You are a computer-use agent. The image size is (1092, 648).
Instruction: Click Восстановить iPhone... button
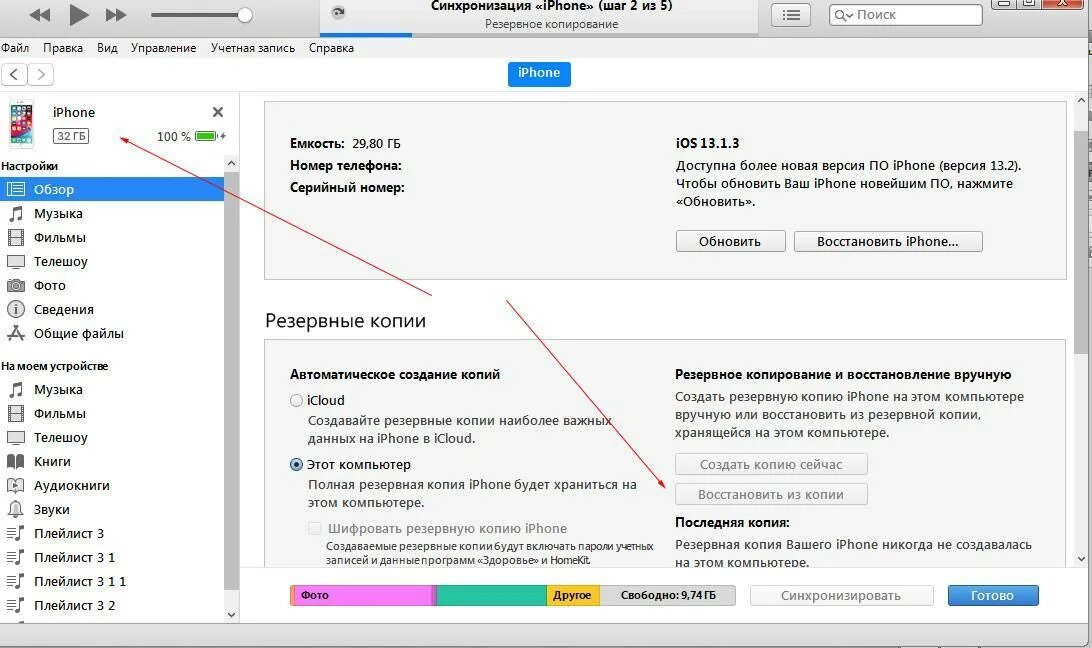(x=888, y=241)
